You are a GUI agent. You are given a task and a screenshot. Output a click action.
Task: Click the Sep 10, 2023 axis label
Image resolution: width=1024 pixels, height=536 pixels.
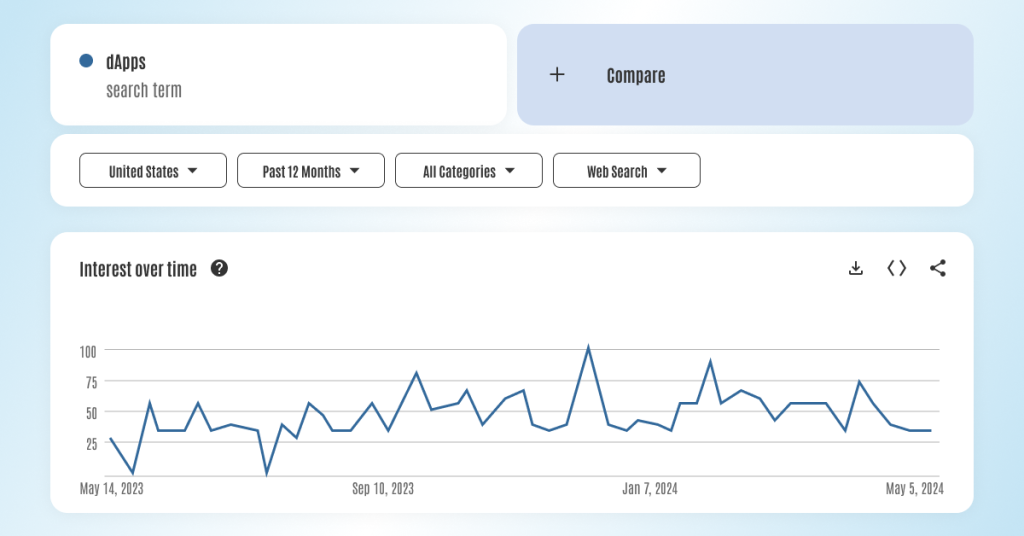coord(383,489)
